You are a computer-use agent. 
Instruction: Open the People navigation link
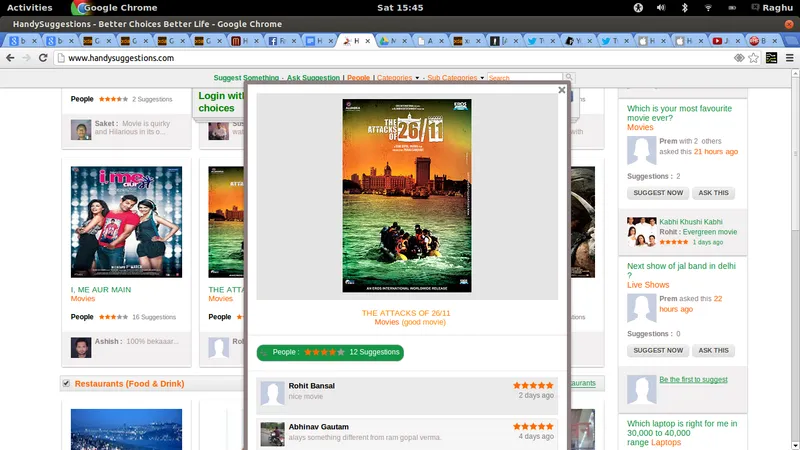pos(358,78)
